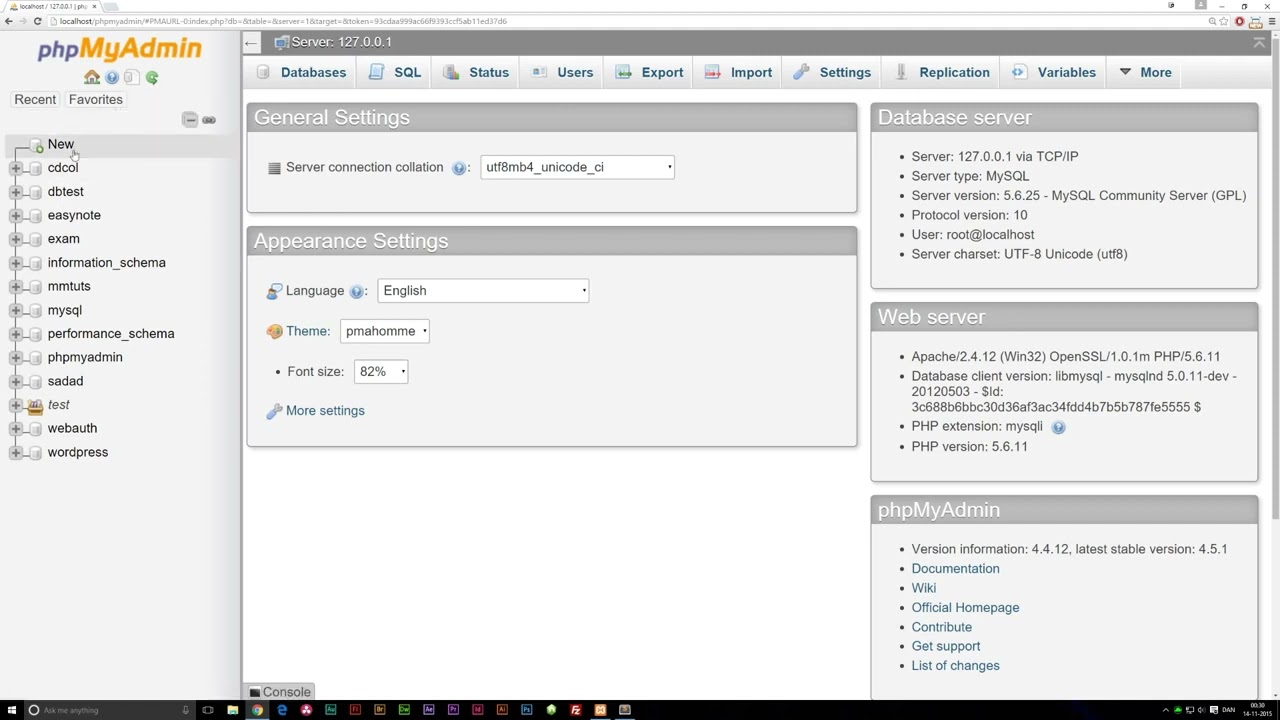This screenshot has width=1280, height=720.
Task: Click the help icon after PHP extension mysqli
Action: 1058,427
